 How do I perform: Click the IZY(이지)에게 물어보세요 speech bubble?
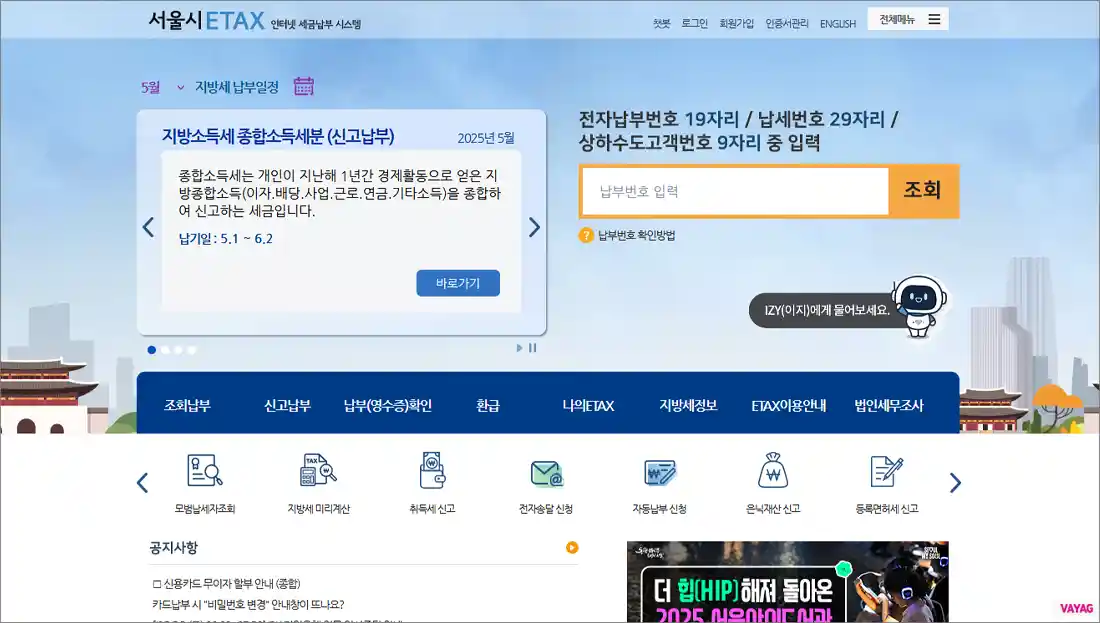tap(827, 310)
